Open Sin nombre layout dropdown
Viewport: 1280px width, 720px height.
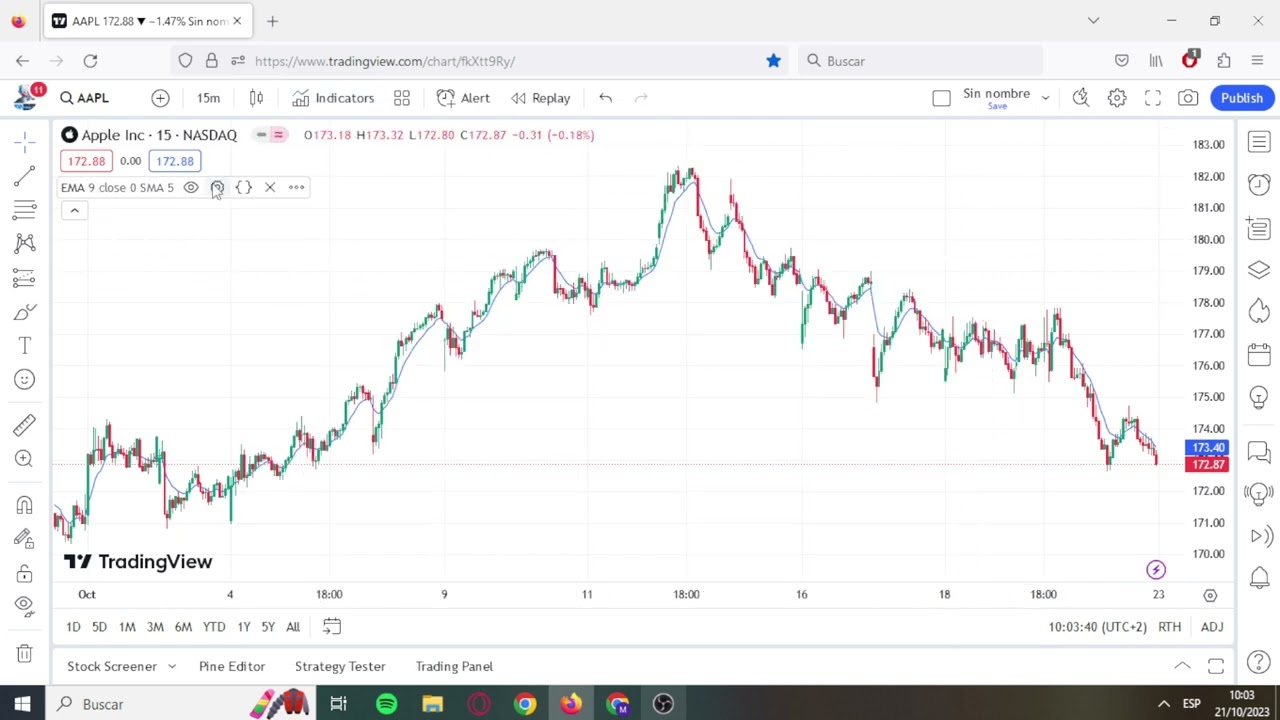coord(1045,98)
